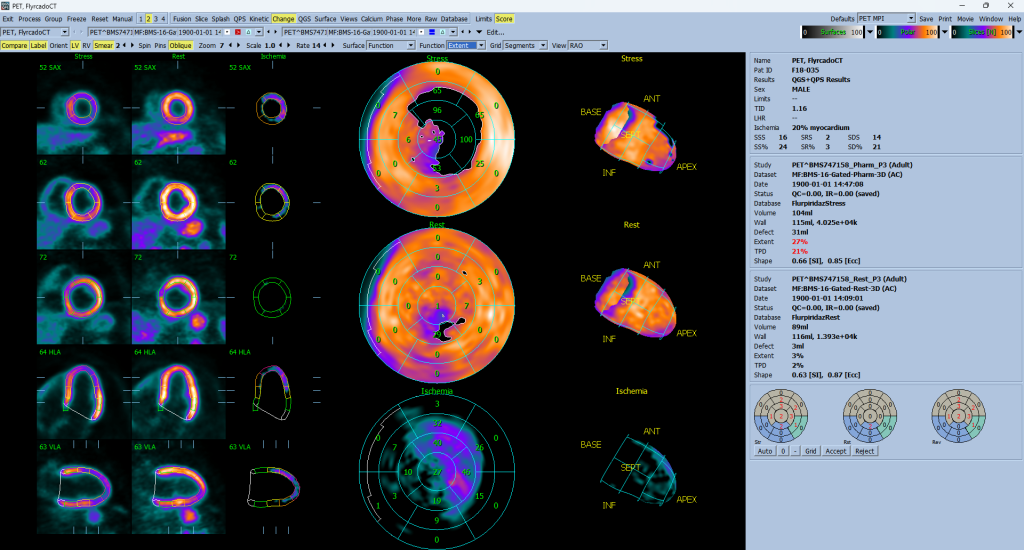Image resolution: width=1024 pixels, height=550 pixels.
Task: Adjust the Polar color scale bar
Action: 907,32
